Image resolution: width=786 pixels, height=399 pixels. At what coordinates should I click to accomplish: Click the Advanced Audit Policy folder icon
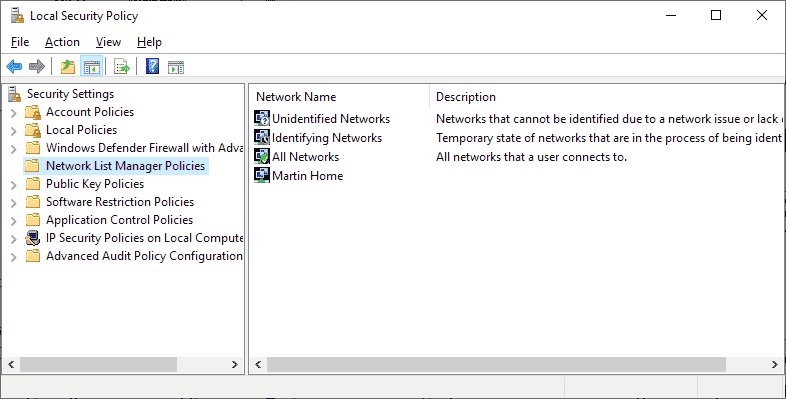(33, 256)
